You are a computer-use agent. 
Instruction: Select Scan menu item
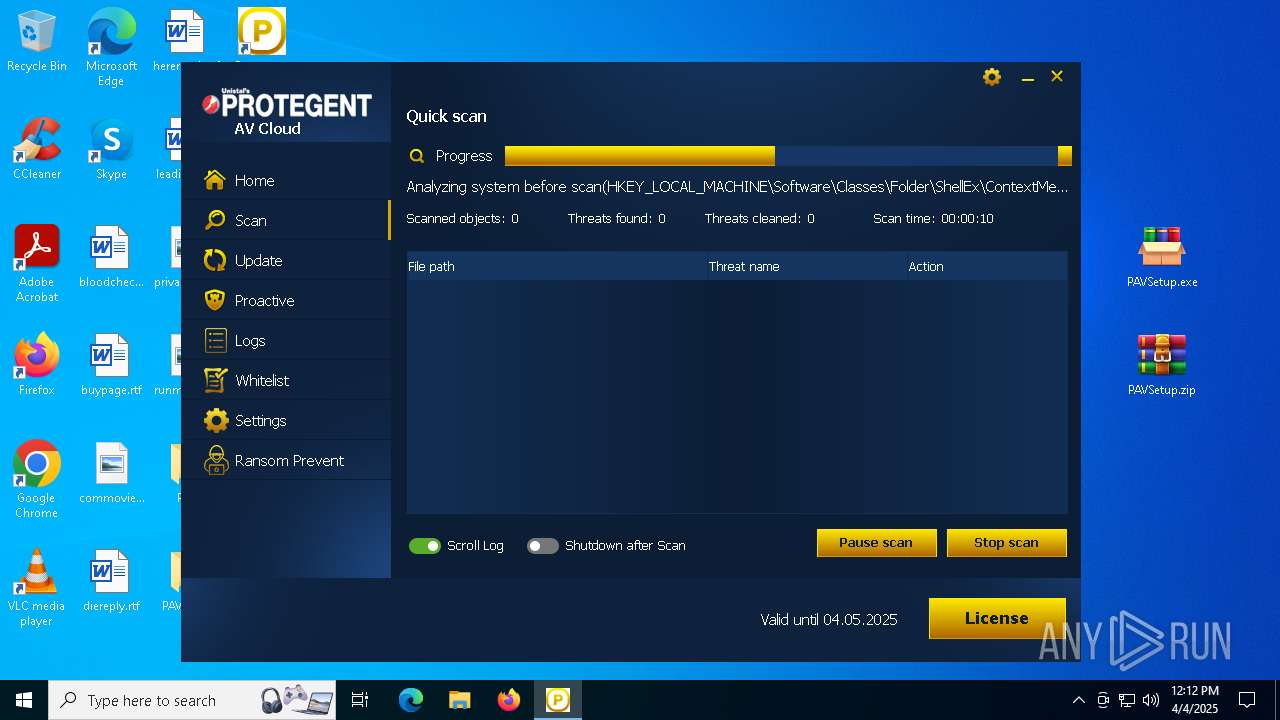coord(250,221)
